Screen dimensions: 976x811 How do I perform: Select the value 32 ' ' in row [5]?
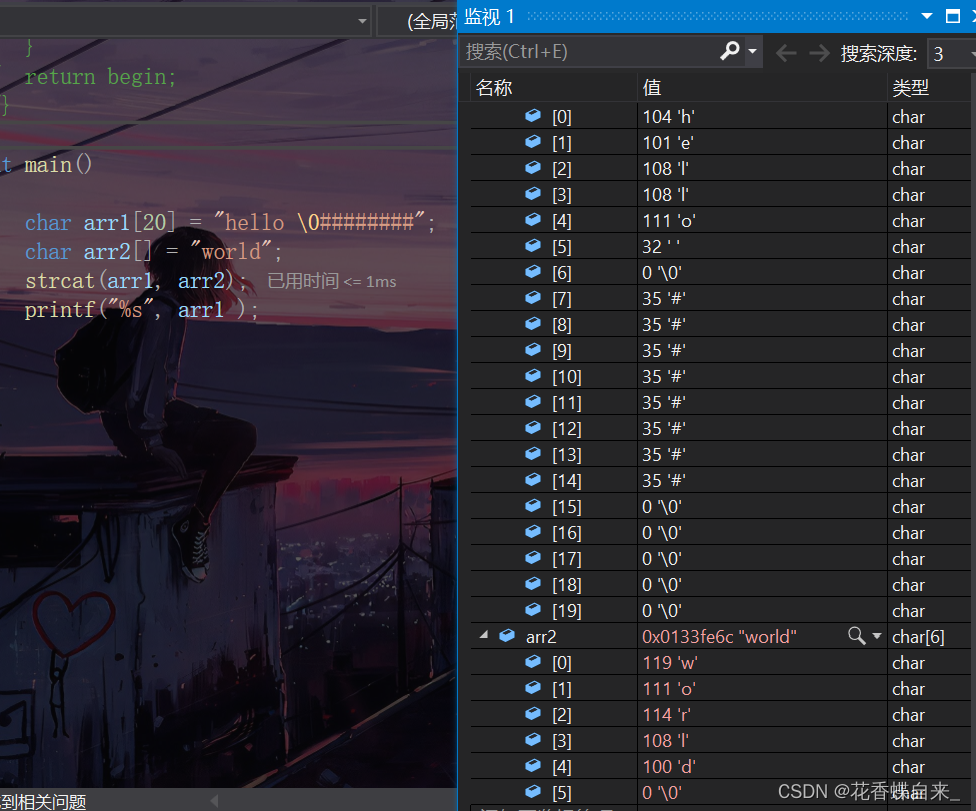pyautogui.click(x=661, y=247)
